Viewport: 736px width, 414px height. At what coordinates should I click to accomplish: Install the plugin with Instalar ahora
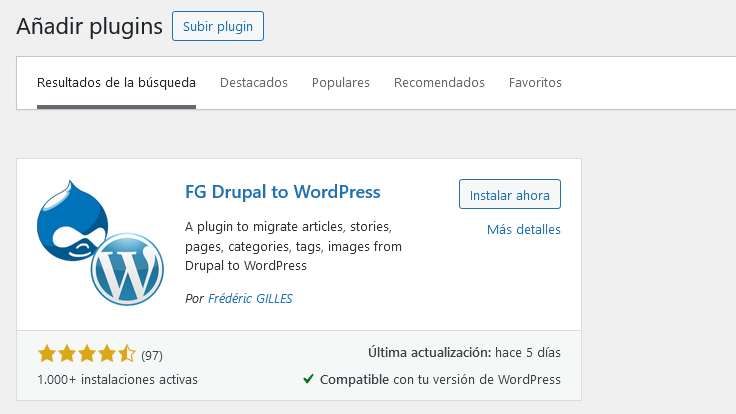click(x=510, y=194)
